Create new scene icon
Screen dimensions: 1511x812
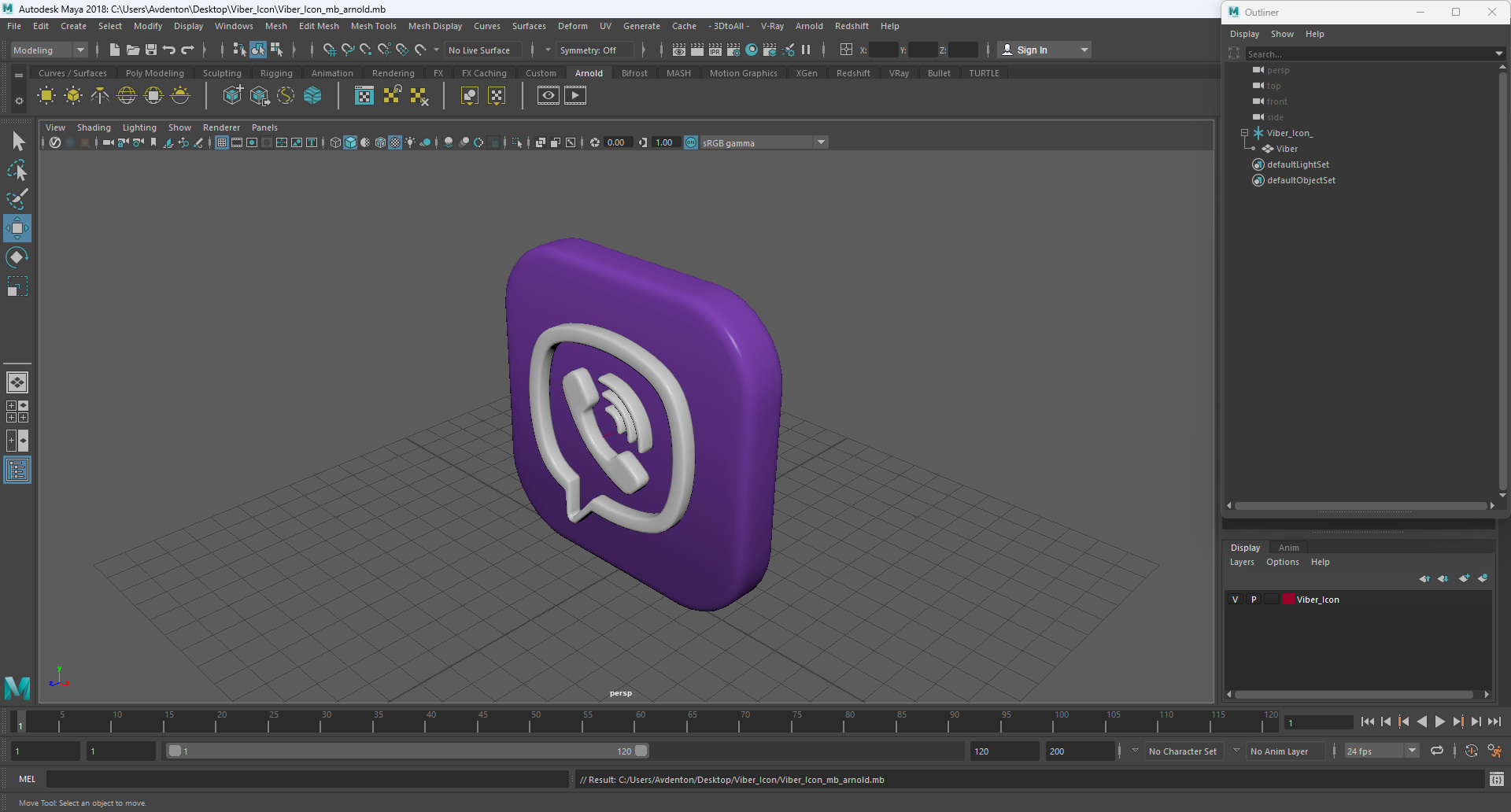point(115,50)
